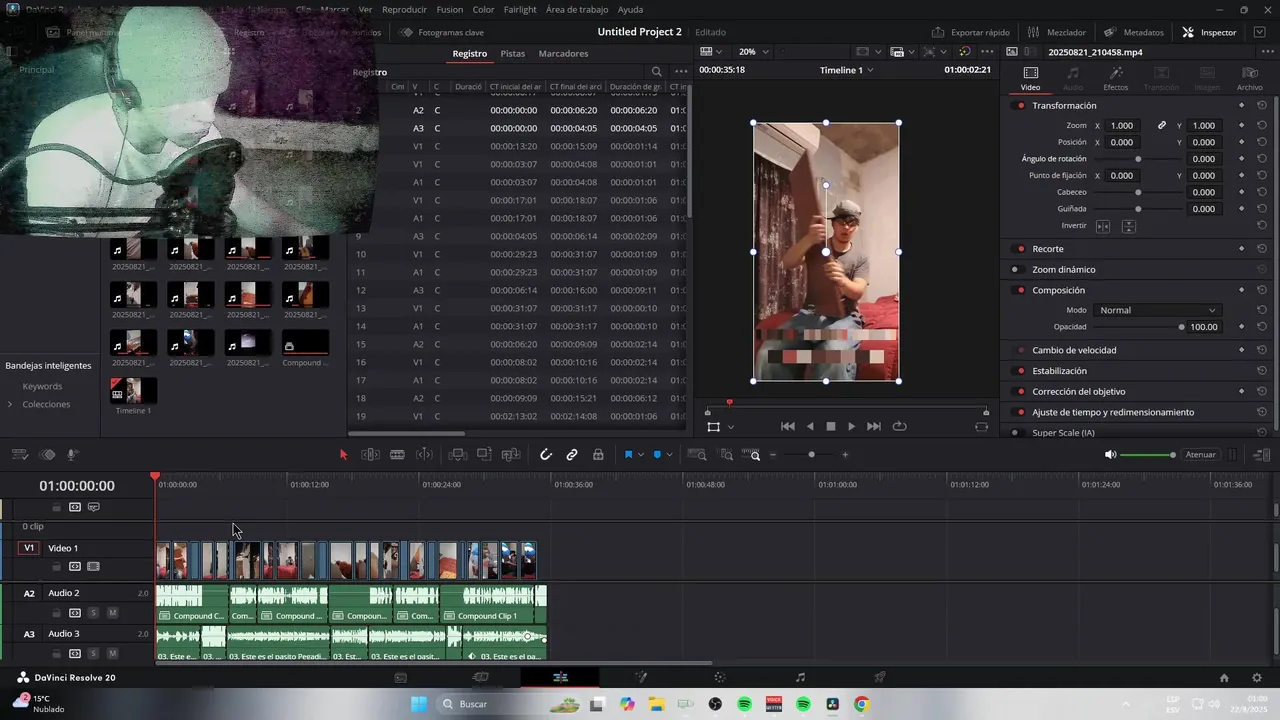The width and height of the screenshot is (1280, 720).
Task: Stop playback in the viewer
Action: coord(830,426)
